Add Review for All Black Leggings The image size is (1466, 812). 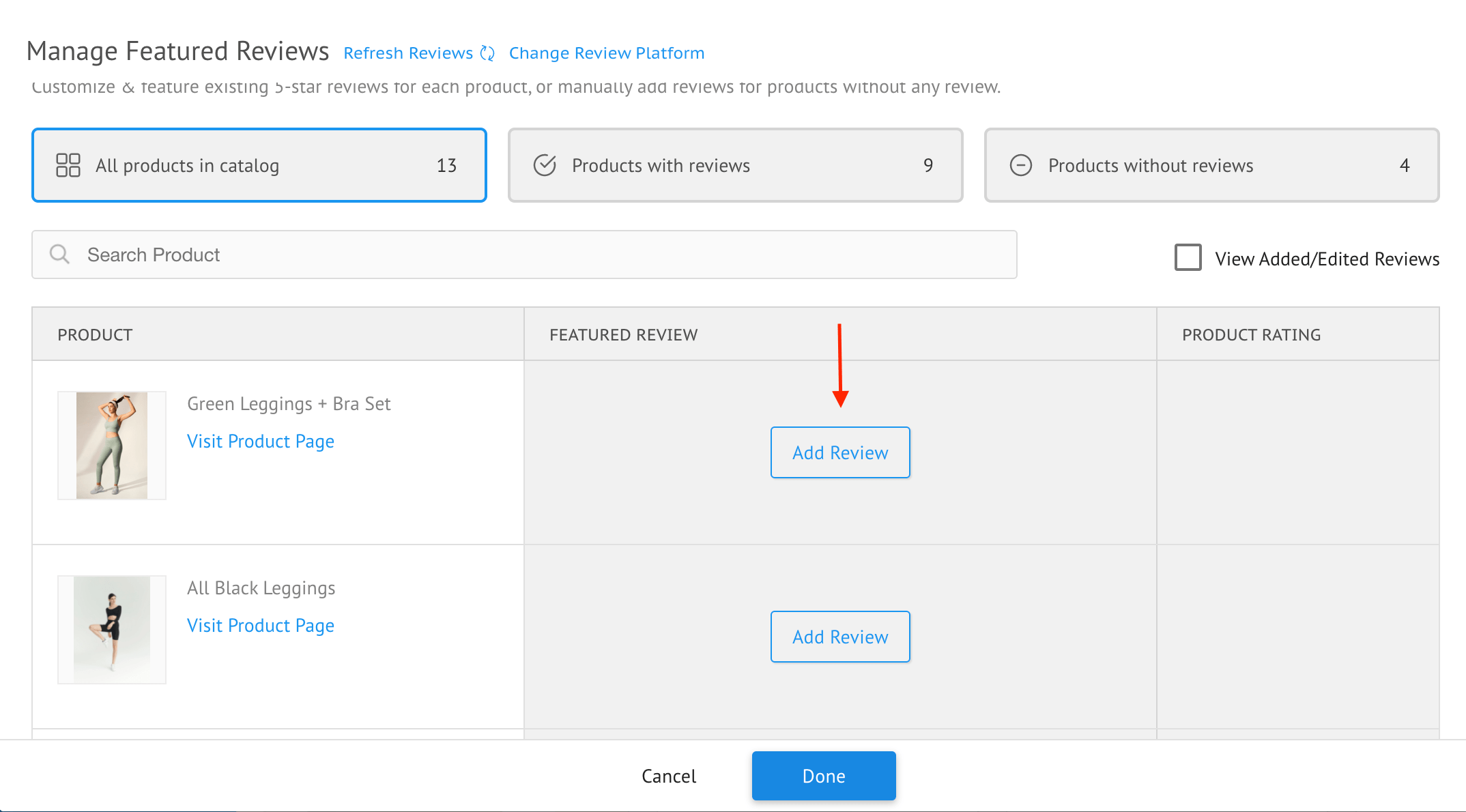click(840, 637)
